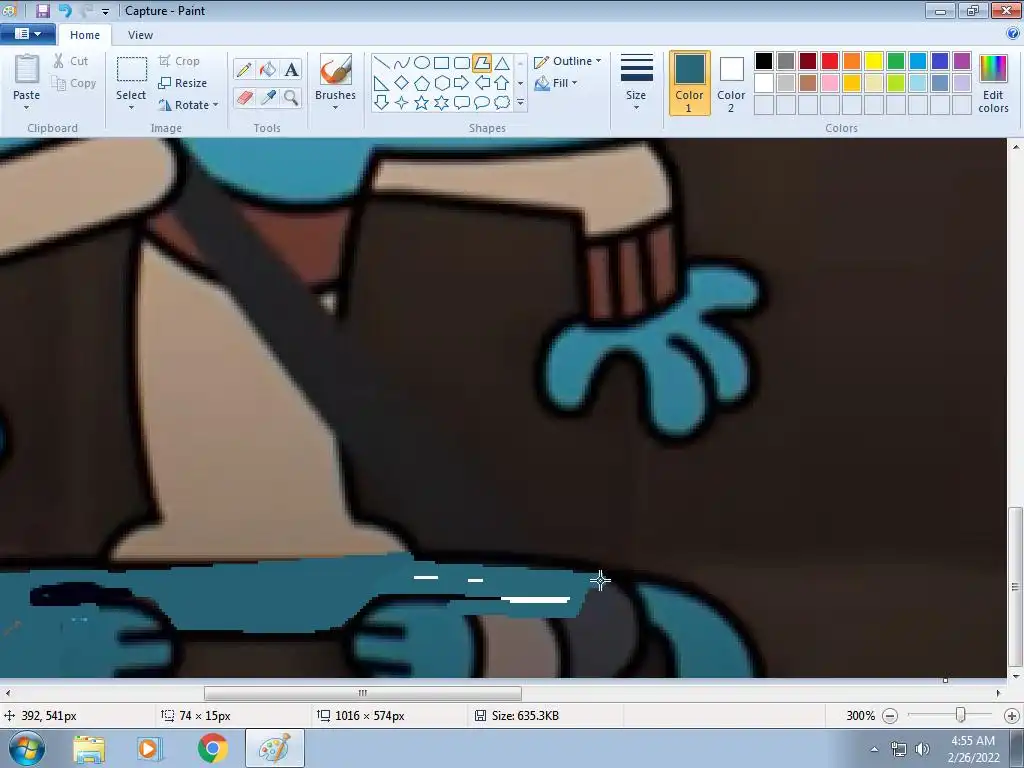This screenshot has height=768, width=1024.
Task: Choose the Rectangle shape
Action: coord(441,63)
